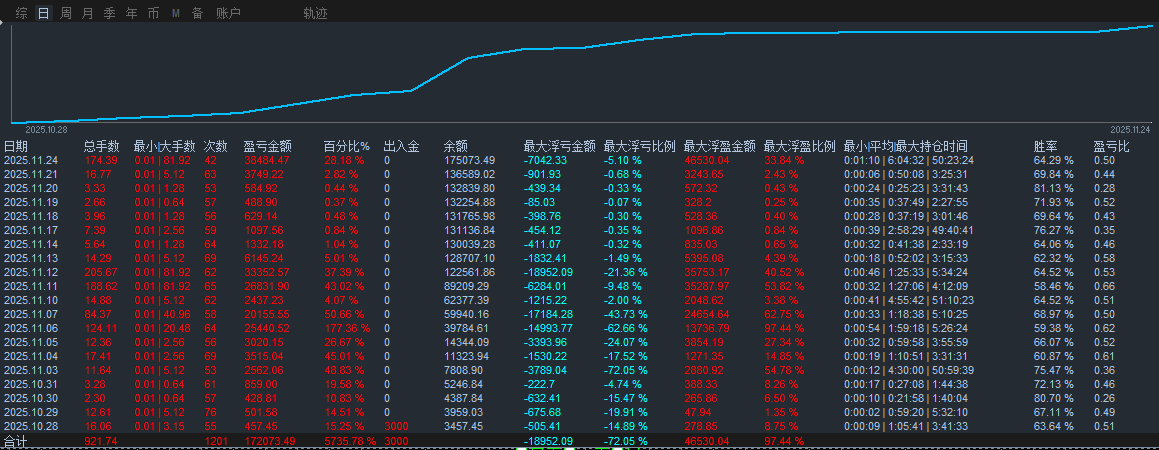The height and width of the screenshot is (450, 1159).
Task: Select the 2025.10.28 first trading day row
Action: [x=580, y=427]
